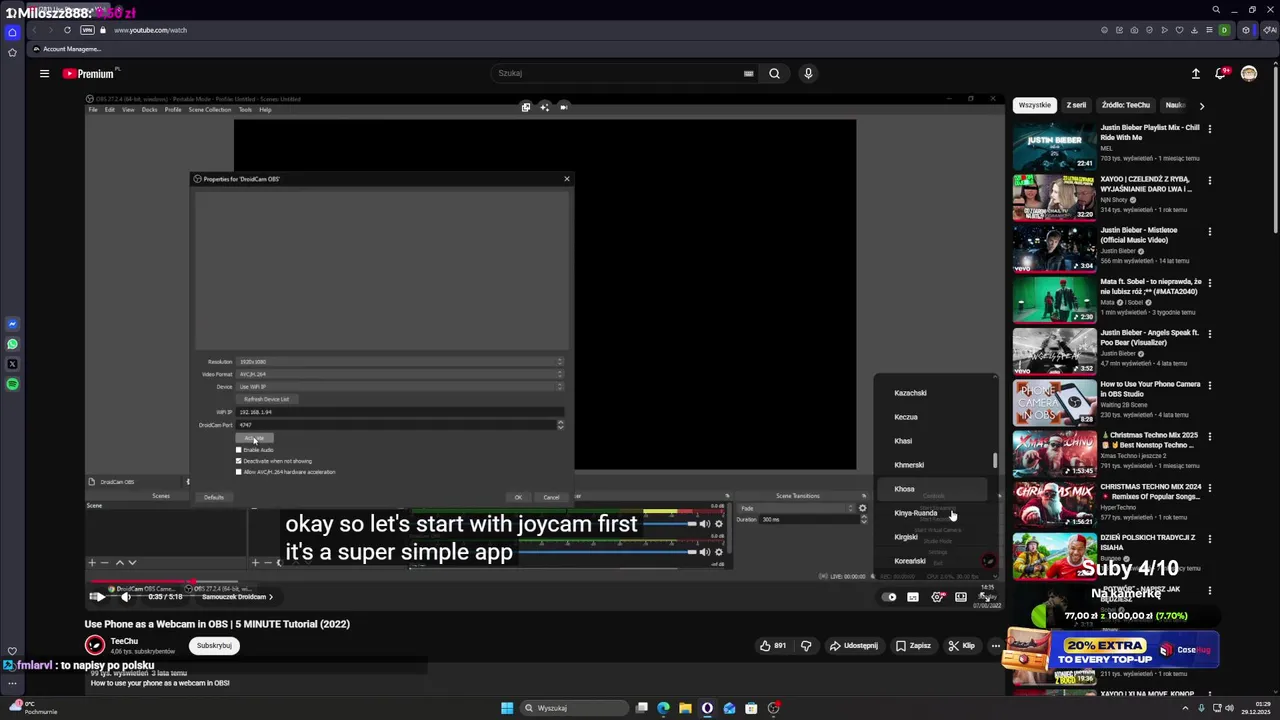Select Wszystkie filter chip

pos(1034,105)
